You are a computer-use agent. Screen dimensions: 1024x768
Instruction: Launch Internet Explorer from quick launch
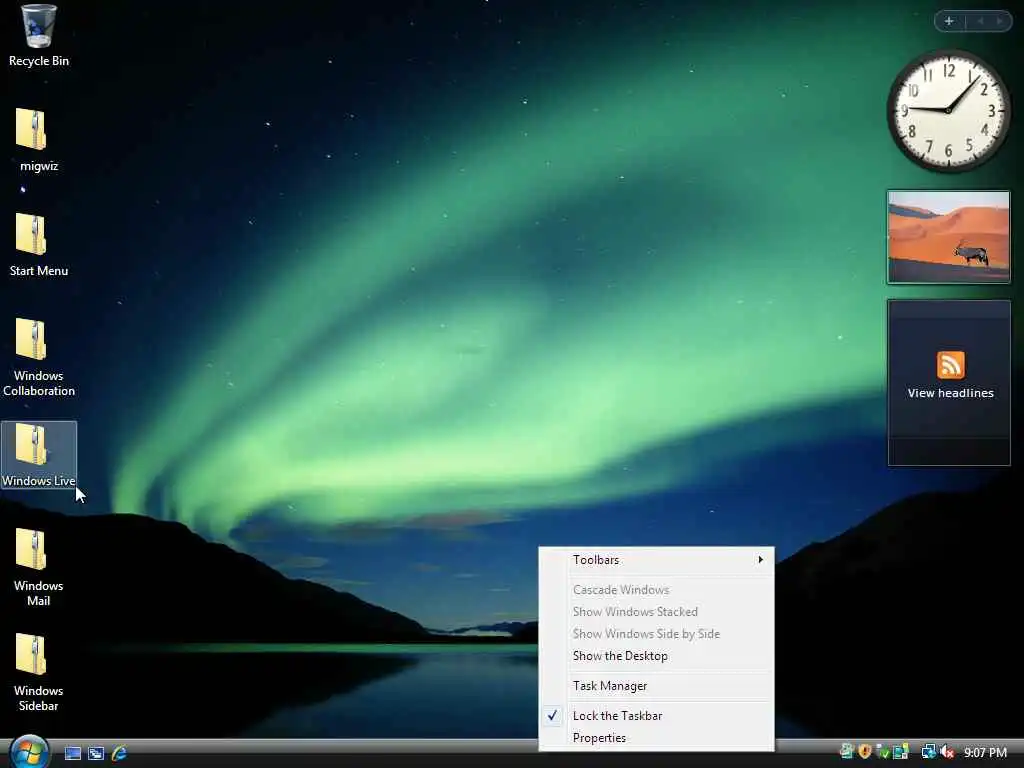tap(119, 754)
